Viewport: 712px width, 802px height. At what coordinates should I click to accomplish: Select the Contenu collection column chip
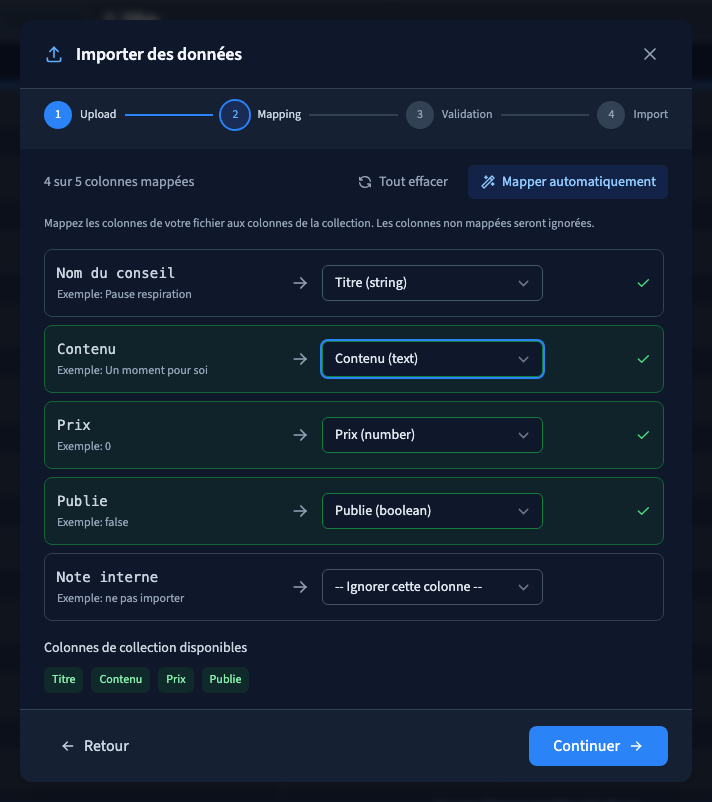(x=121, y=680)
